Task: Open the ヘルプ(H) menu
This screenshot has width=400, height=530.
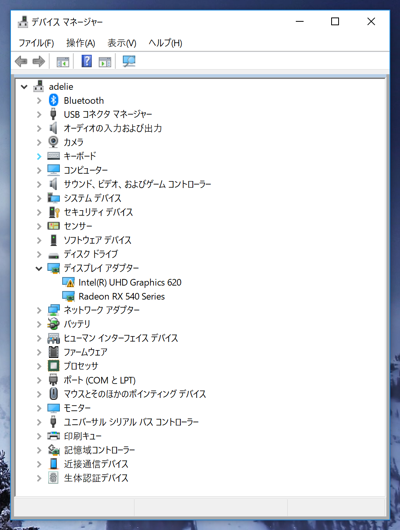Action: pyautogui.click(x=165, y=43)
